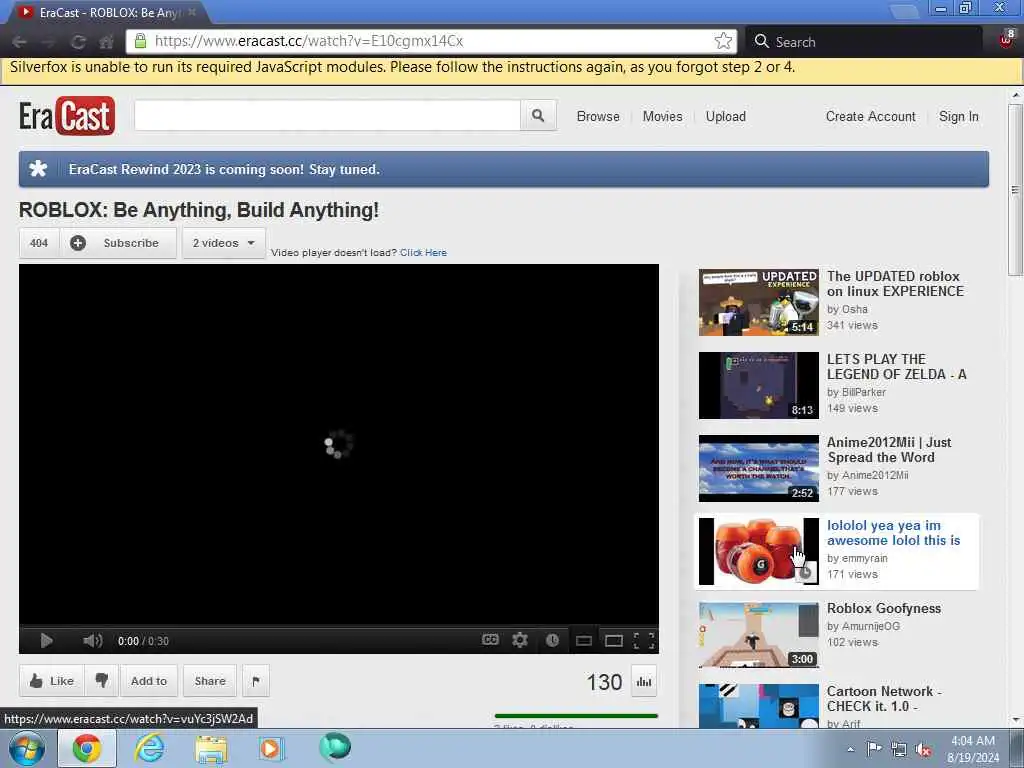Open File Explorer from the taskbar
This screenshot has height=768, width=1024.
pyautogui.click(x=211, y=749)
